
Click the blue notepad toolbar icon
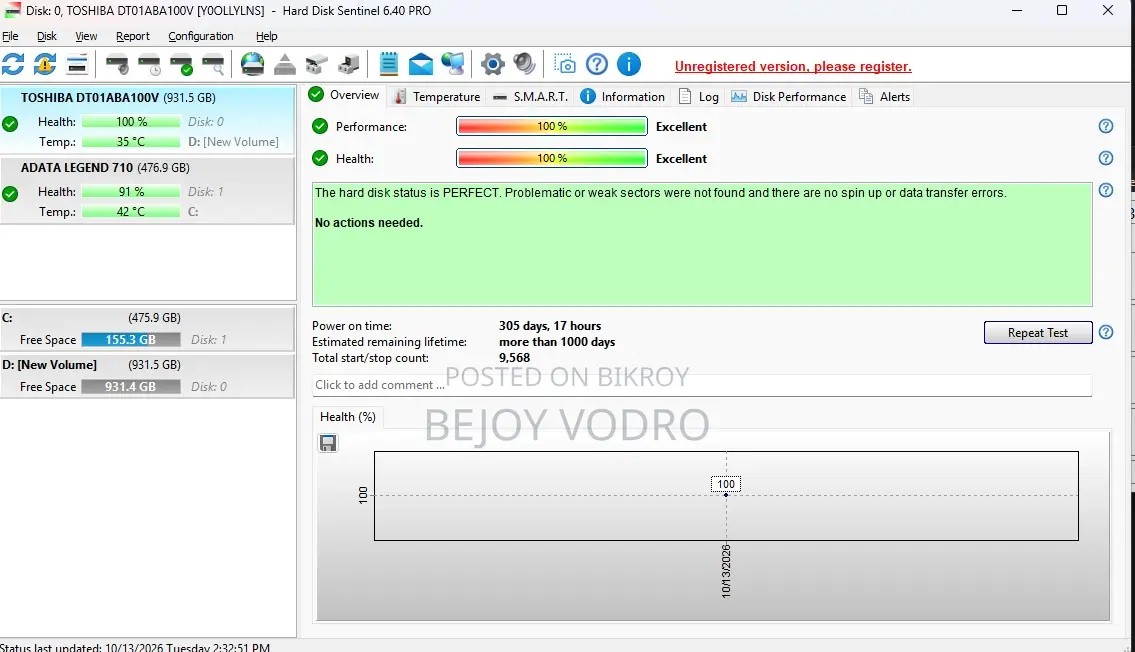click(389, 64)
